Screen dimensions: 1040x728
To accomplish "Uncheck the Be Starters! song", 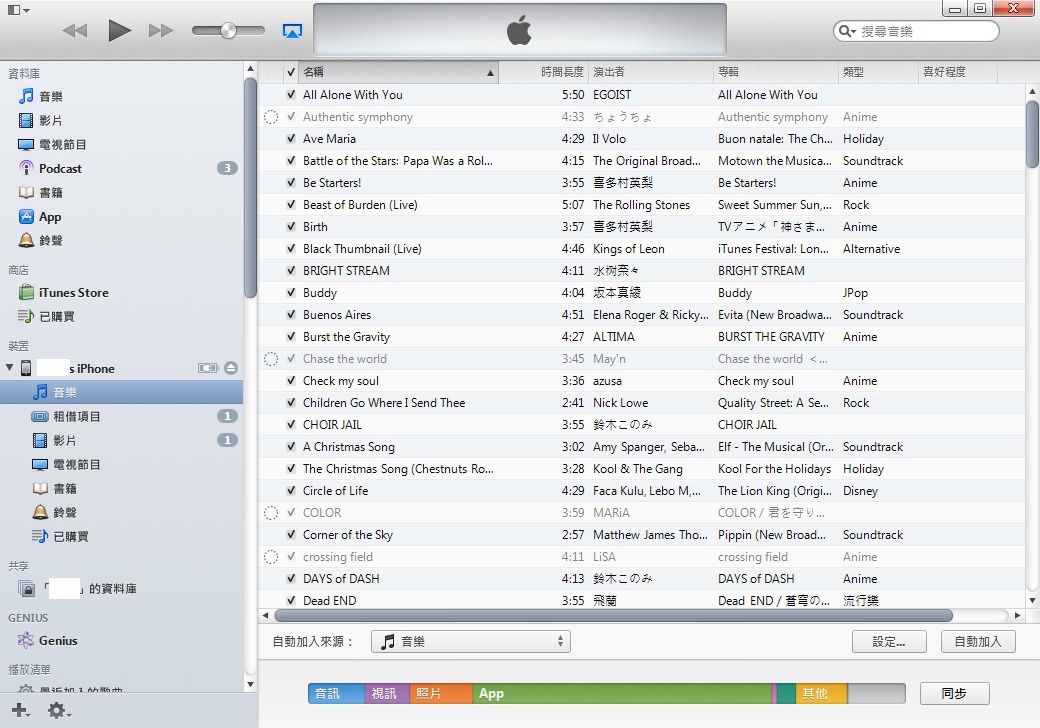I will (x=291, y=182).
